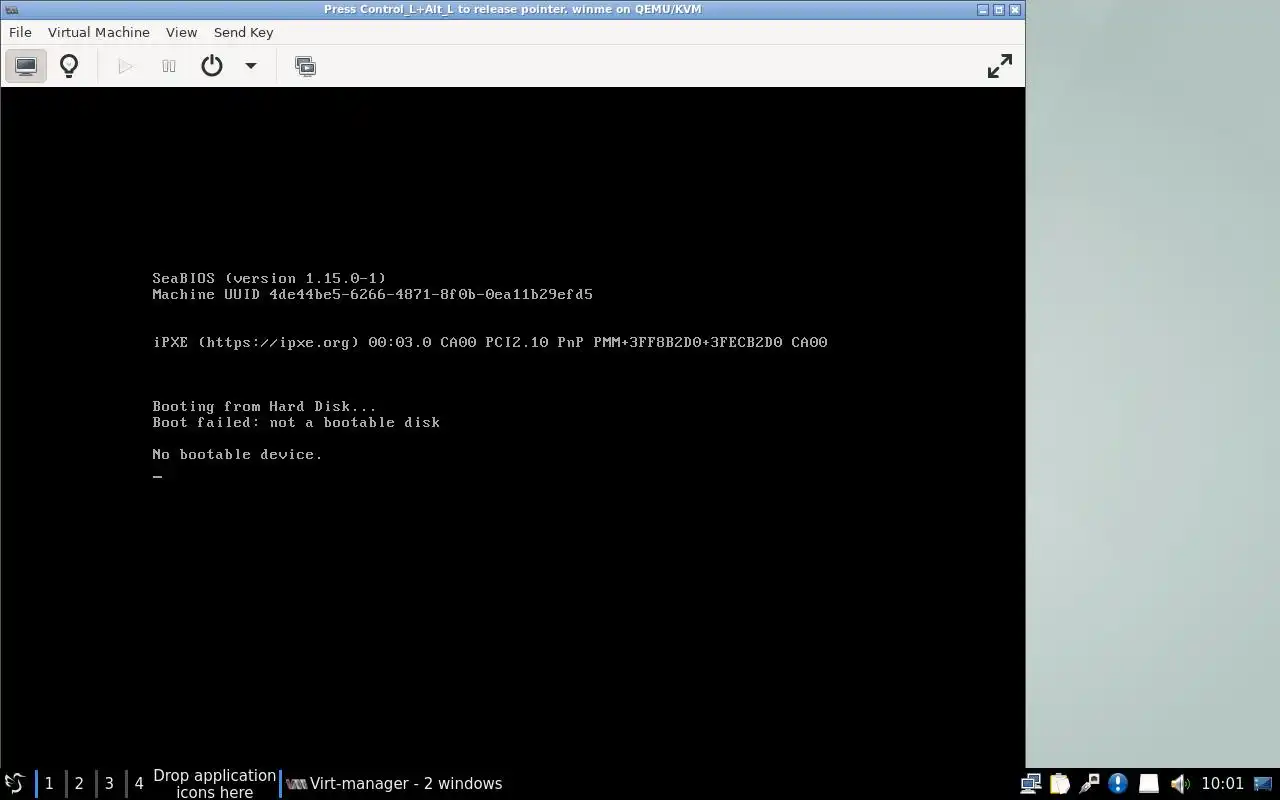Open the Virt-manager taskbar group
This screenshot has width=1280, height=800.
394,783
